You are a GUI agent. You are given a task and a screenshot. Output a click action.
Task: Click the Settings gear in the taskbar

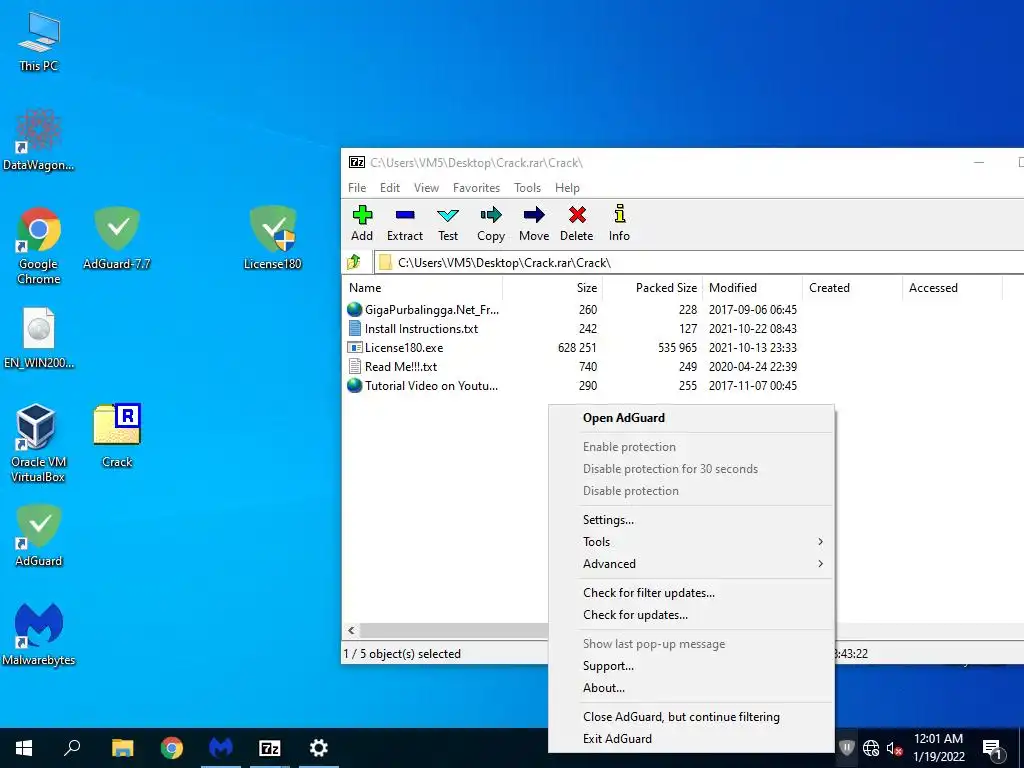click(x=319, y=748)
